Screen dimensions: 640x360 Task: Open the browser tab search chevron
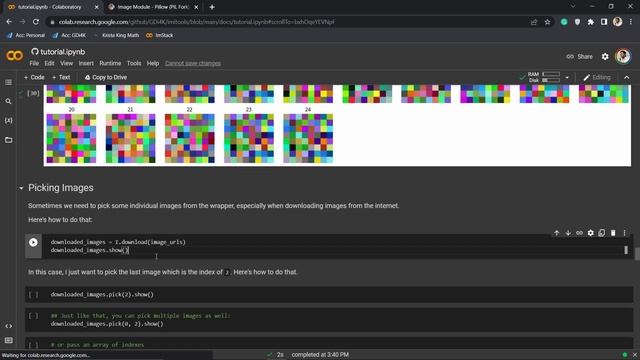click(573, 7)
